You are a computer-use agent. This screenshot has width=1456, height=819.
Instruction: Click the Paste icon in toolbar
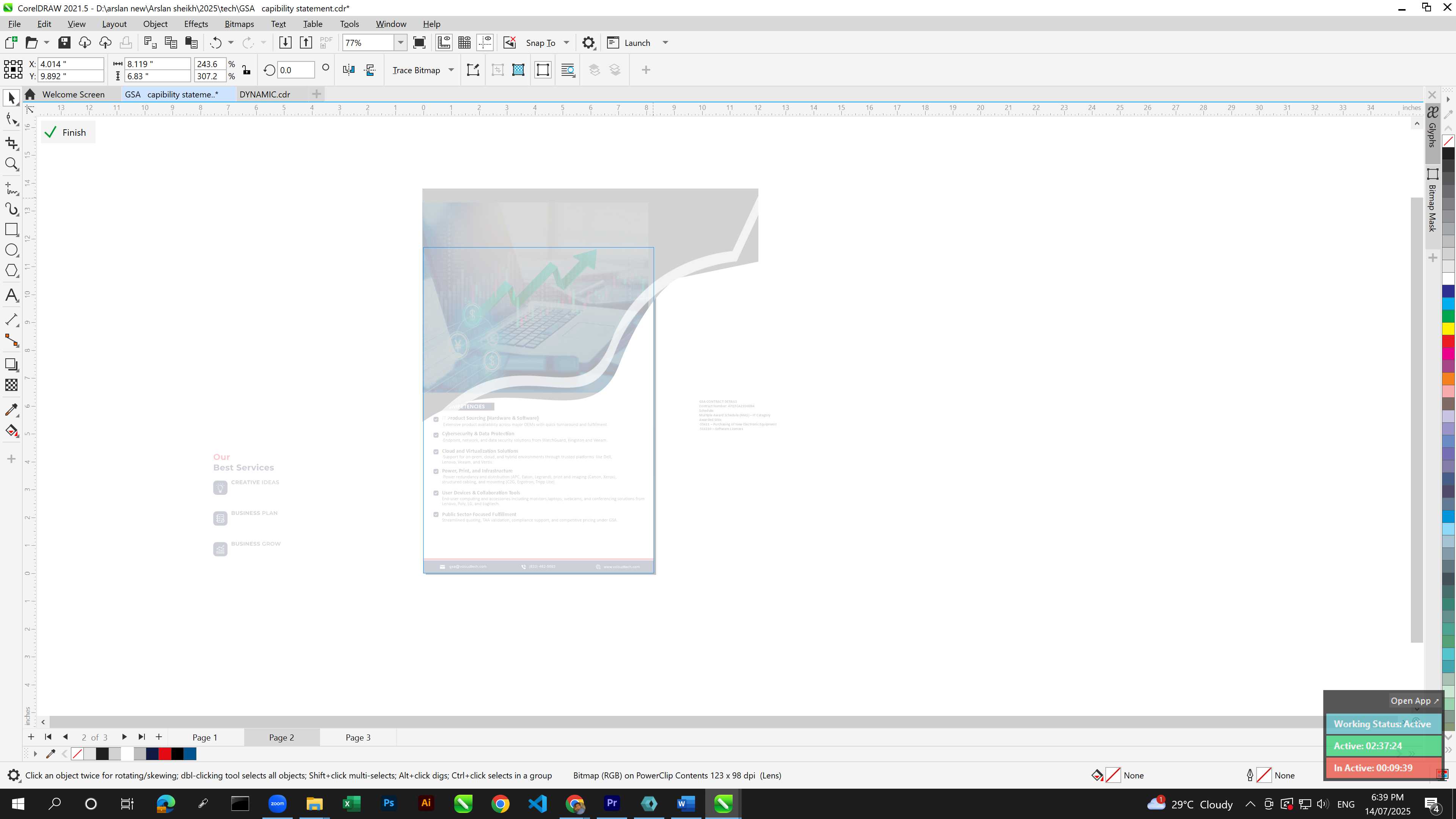pos(191,42)
